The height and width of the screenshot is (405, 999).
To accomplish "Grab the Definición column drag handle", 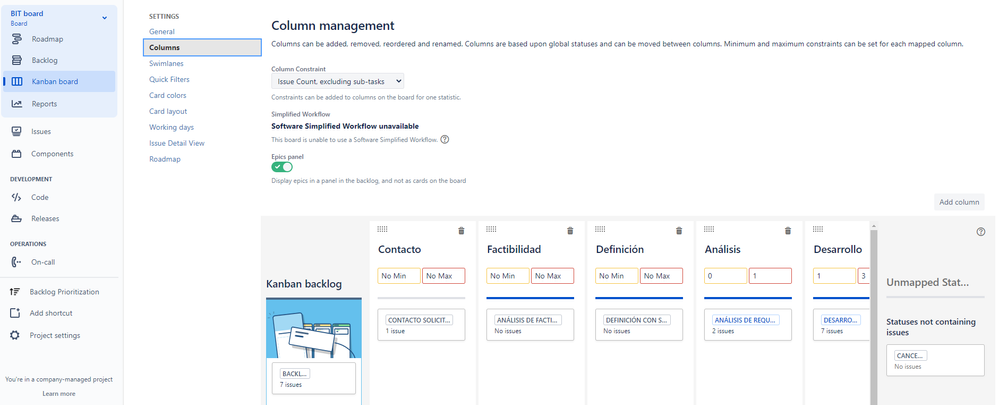I will click(x=600, y=229).
